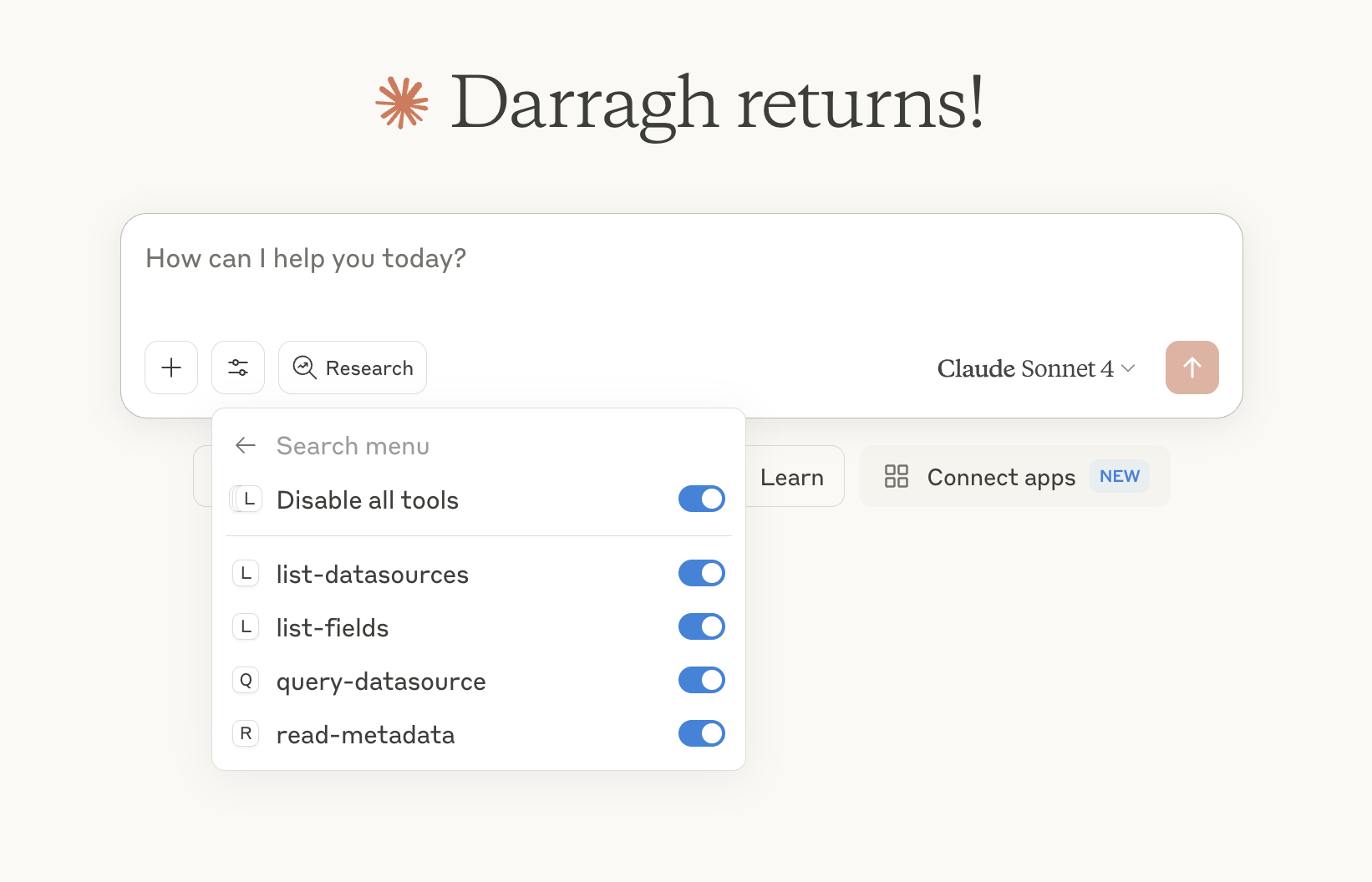Viewport: 1372px width, 882px height.
Task: Click the plus attachment icon
Action: (171, 367)
